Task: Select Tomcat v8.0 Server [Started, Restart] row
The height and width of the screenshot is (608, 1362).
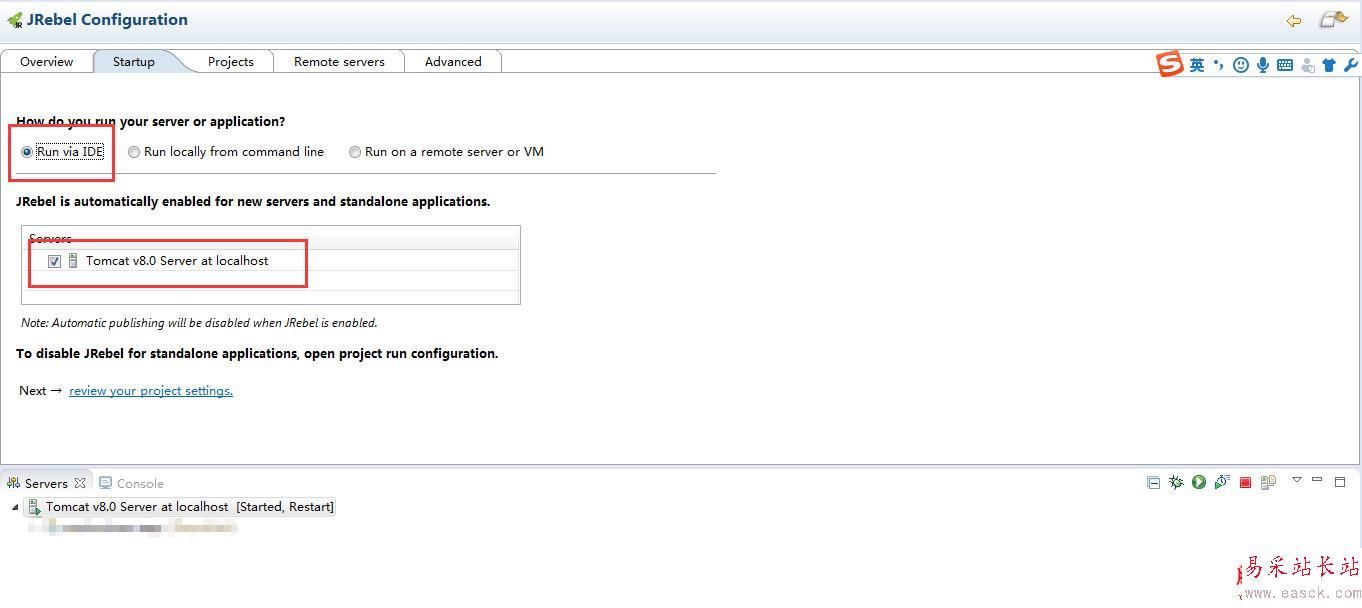Action: coord(180,507)
